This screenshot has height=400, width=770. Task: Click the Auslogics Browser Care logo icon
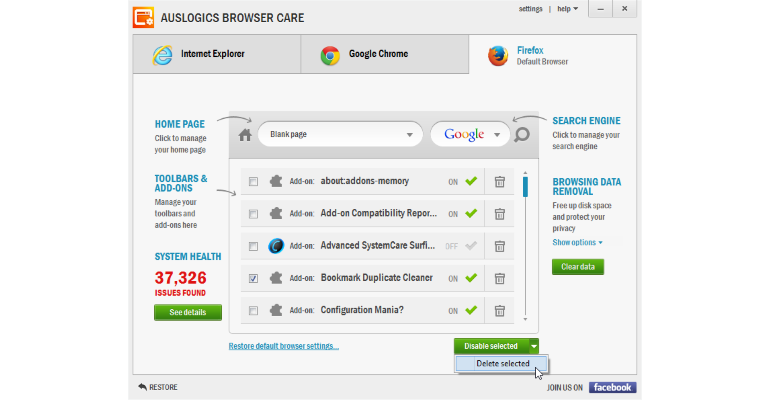143,18
